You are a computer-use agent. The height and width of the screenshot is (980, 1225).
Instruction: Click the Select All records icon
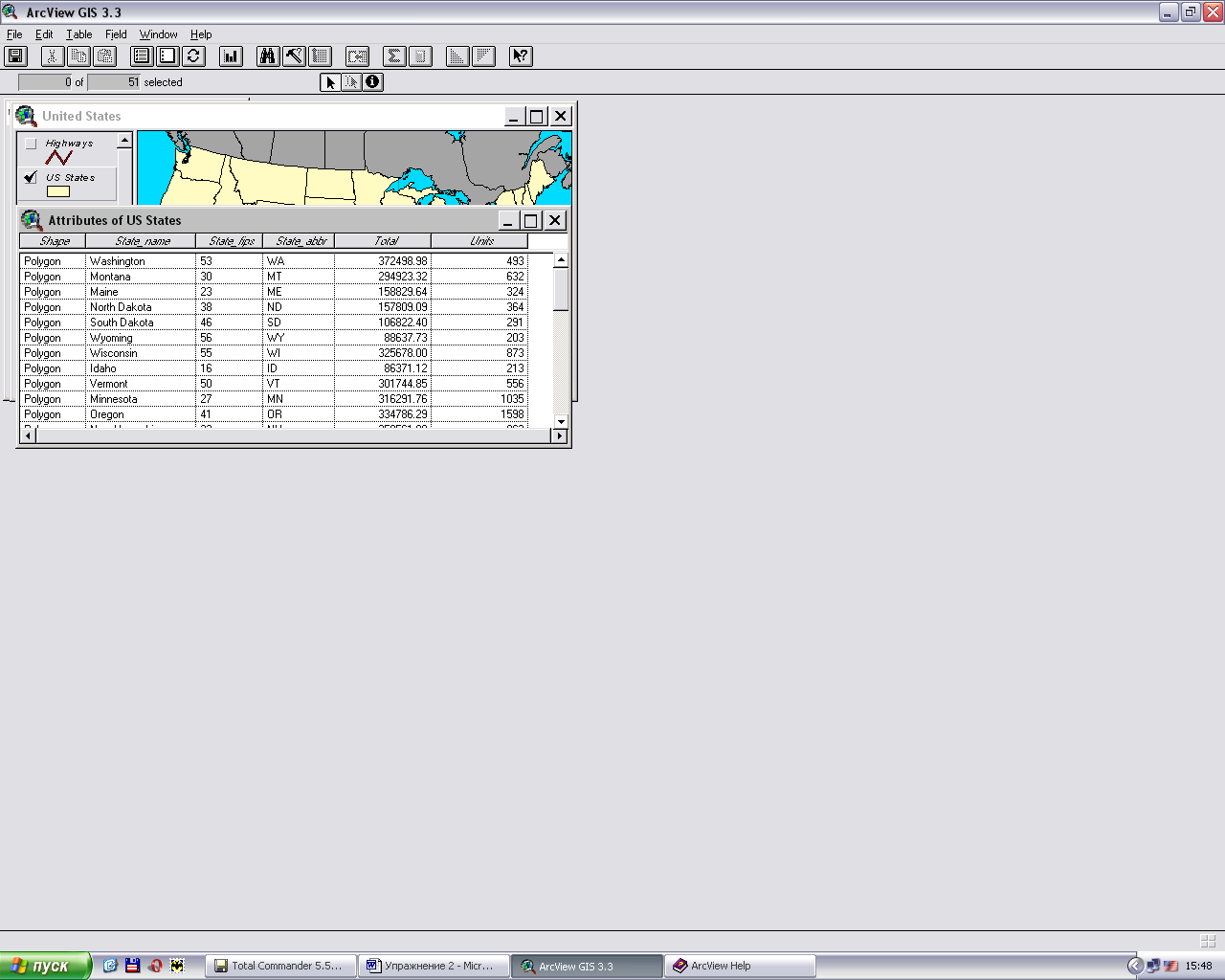pyautogui.click(x=142, y=56)
